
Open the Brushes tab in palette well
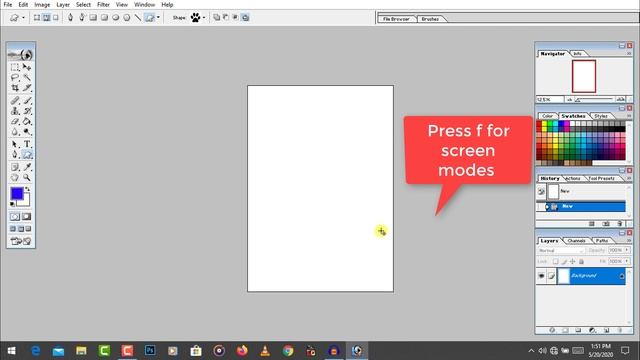[x=430, y=19]
